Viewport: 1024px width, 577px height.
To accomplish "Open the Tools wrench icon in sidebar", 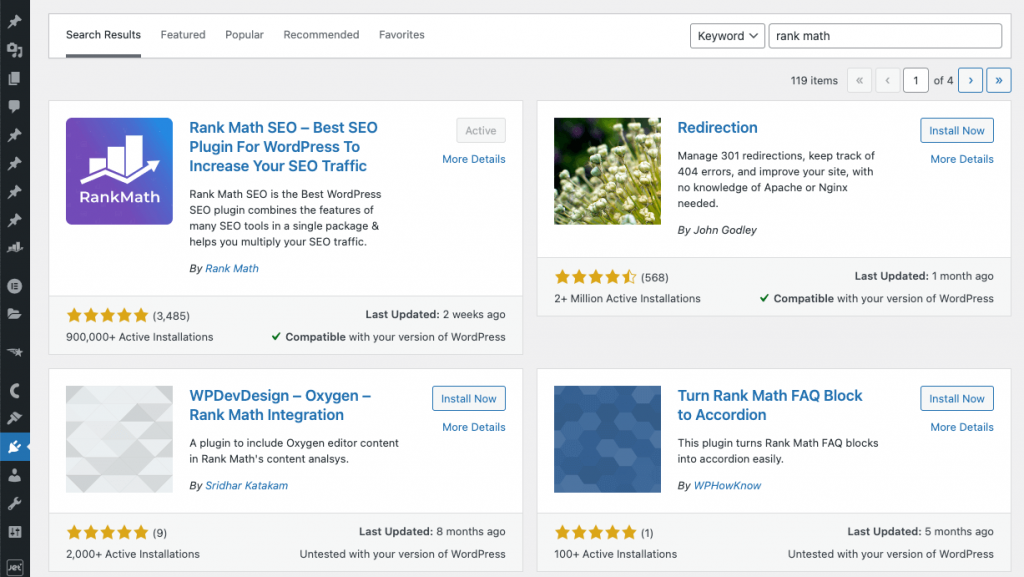I will (14, 504).
